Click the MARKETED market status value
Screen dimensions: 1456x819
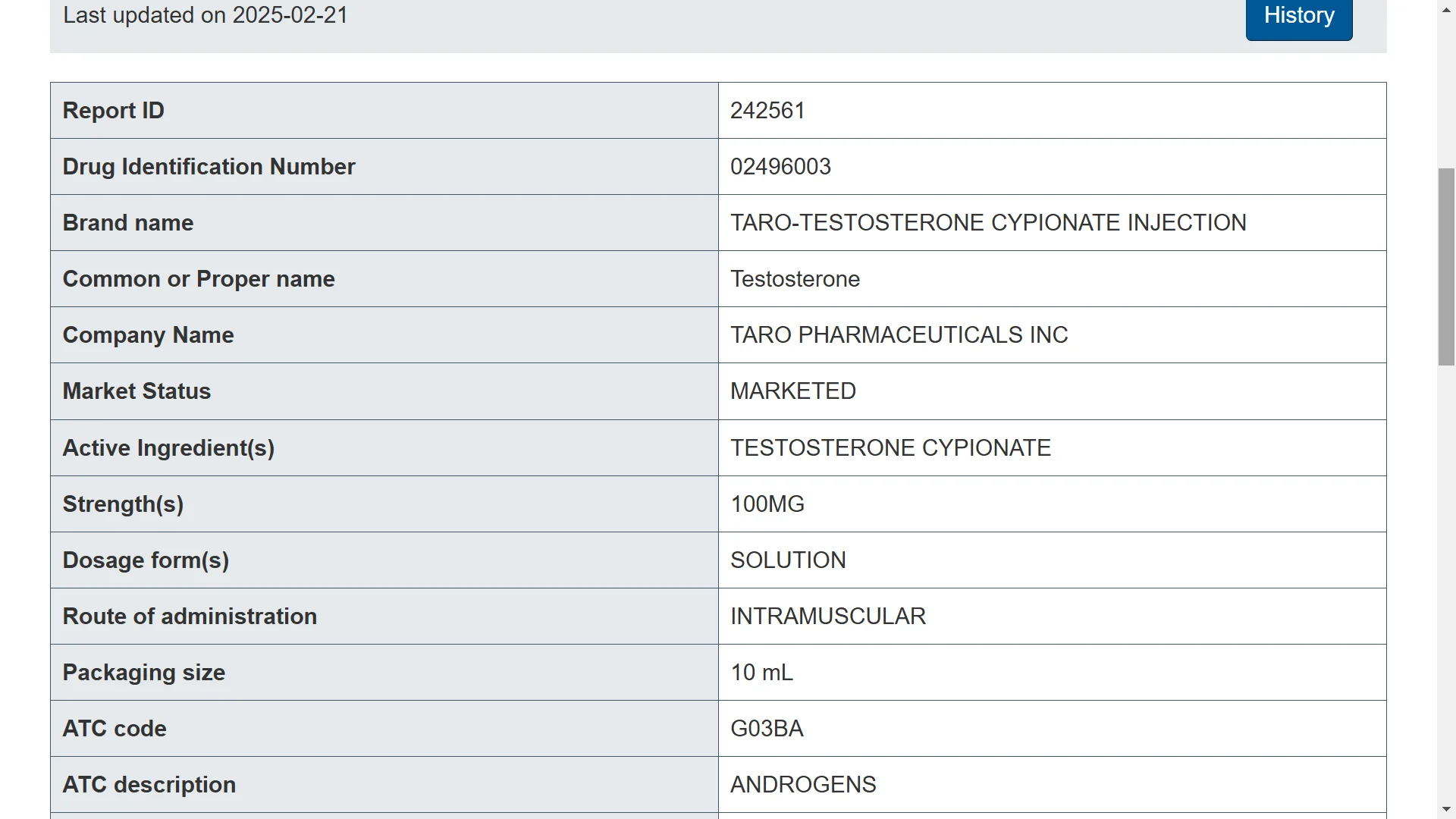[793, 391]
